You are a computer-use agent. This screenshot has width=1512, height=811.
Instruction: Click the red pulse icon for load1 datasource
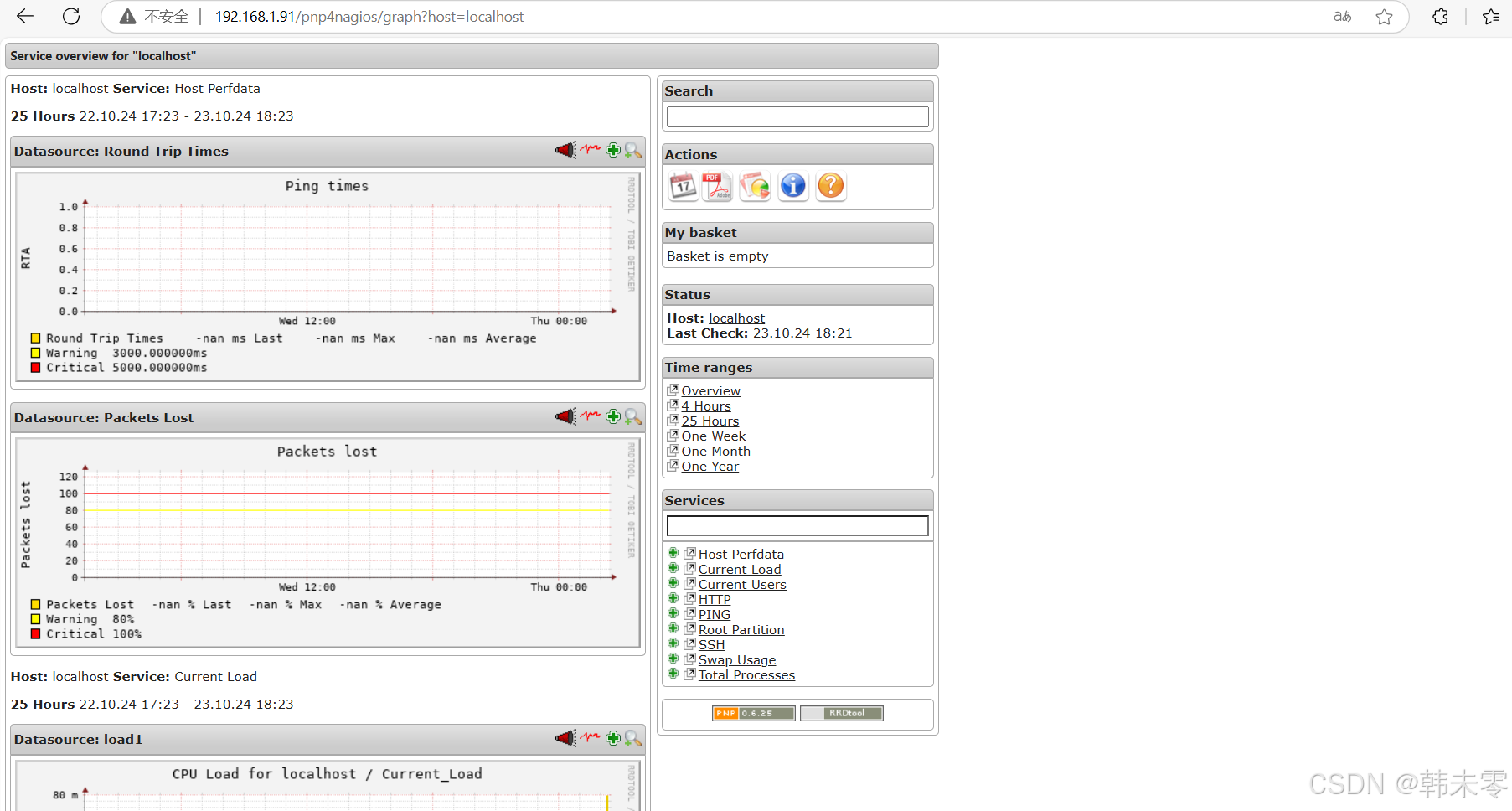(591, 737)
